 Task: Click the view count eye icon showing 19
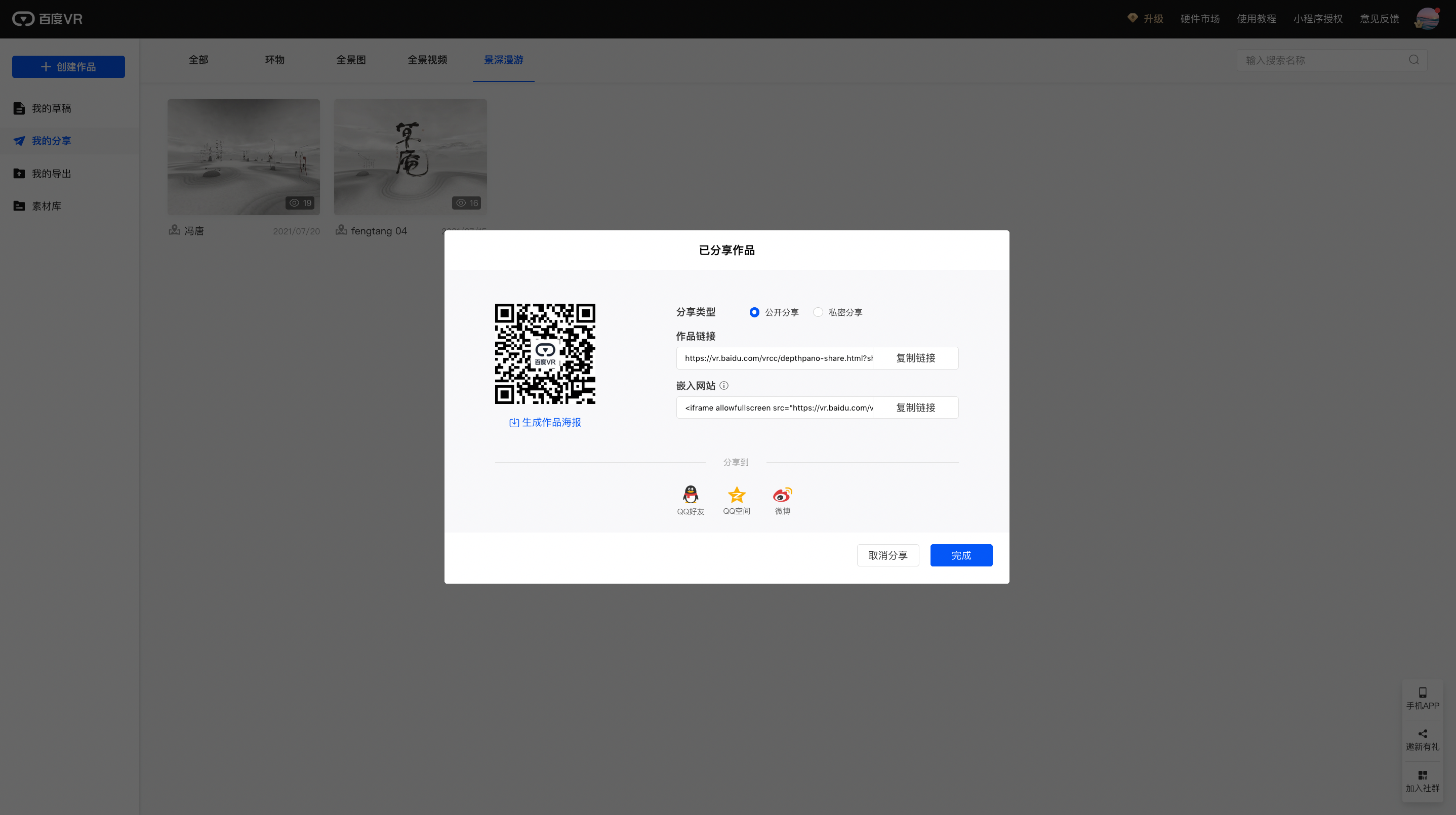pos(295,203)
